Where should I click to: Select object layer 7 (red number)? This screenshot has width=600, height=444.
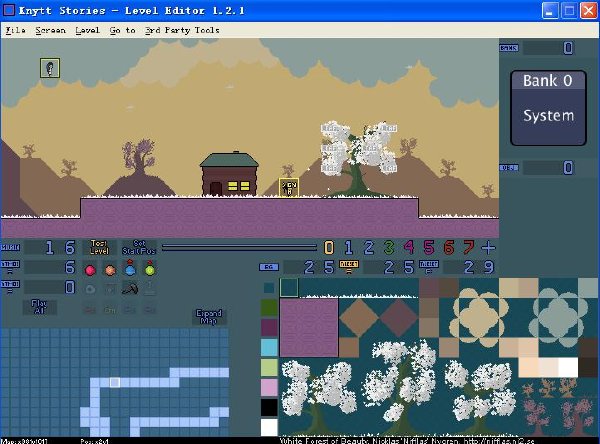point(468,248)
